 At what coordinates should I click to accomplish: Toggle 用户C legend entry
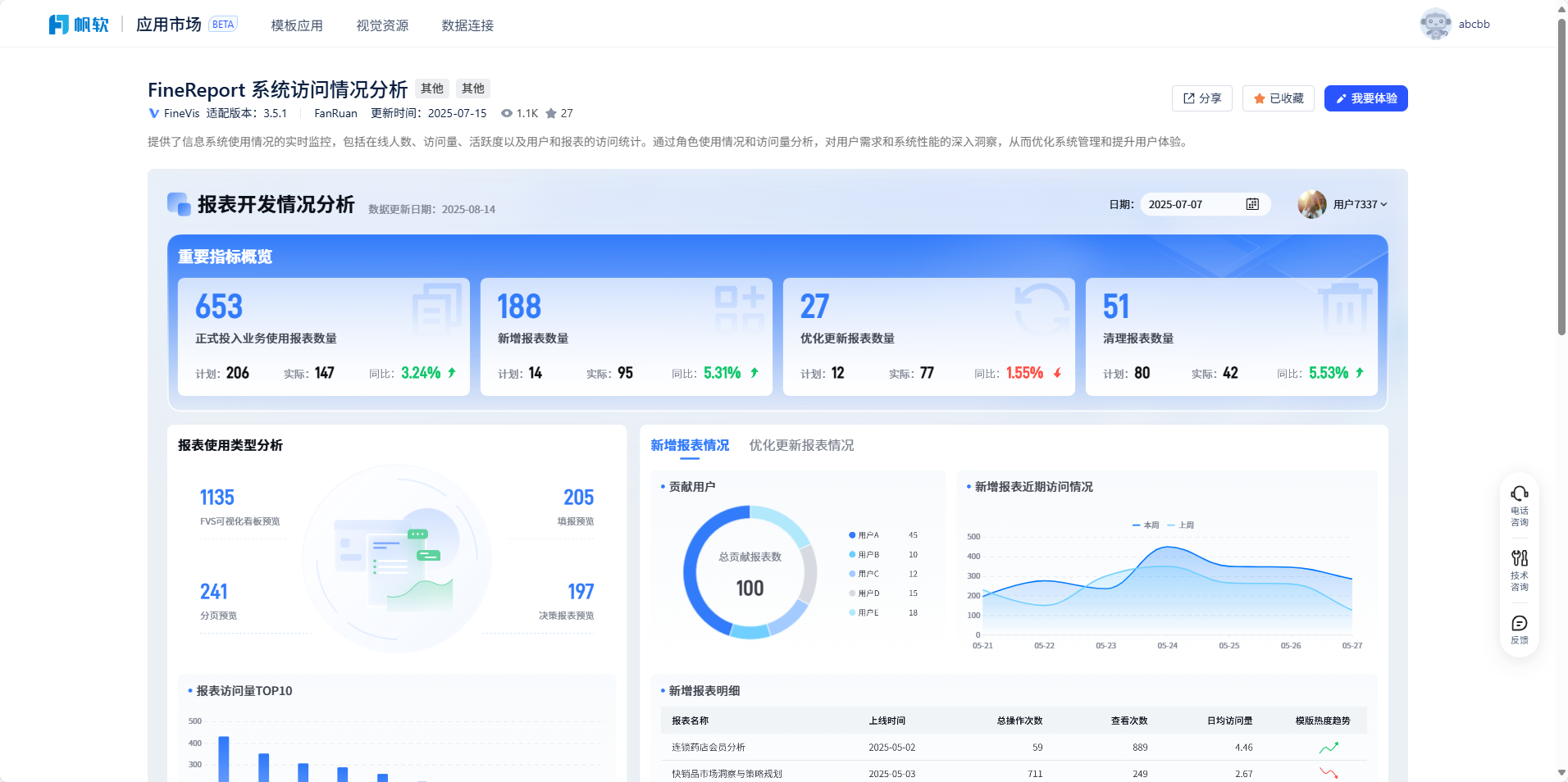tap(864, 574)
